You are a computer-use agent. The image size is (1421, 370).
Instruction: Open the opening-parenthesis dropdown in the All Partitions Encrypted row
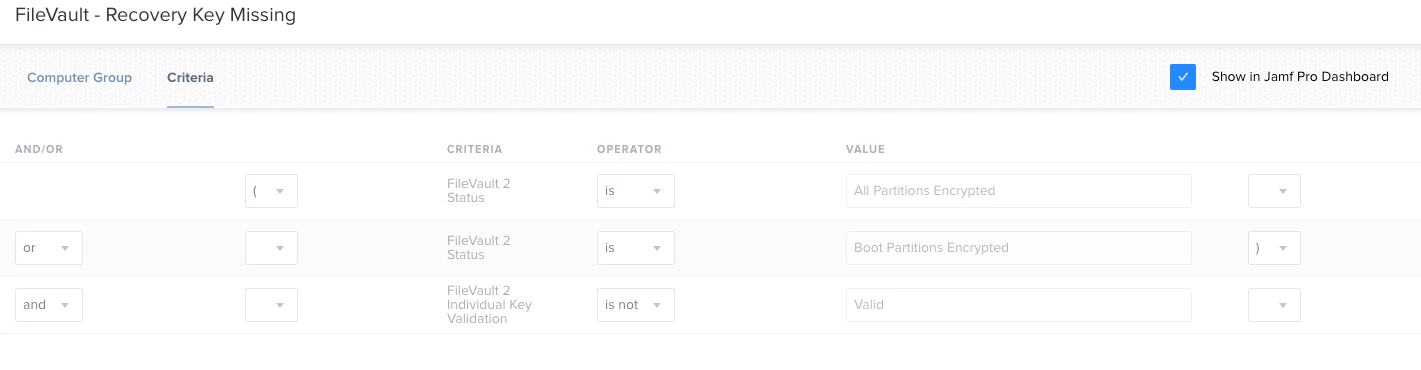click(x=271, y=191)
